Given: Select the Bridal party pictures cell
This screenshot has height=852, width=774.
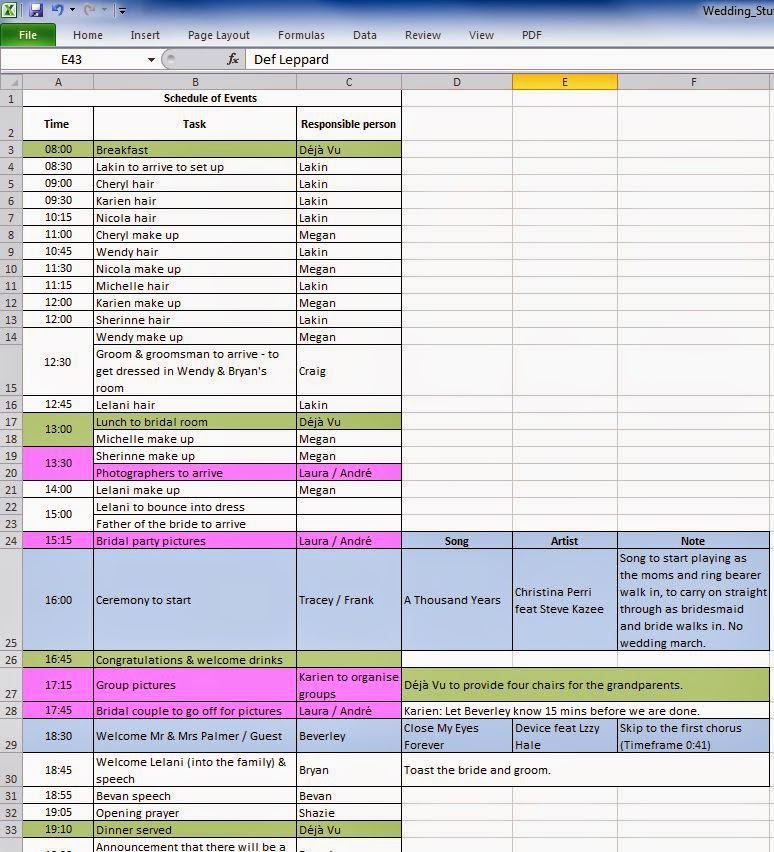Looking at the screenshot, I should click(195, 541).
